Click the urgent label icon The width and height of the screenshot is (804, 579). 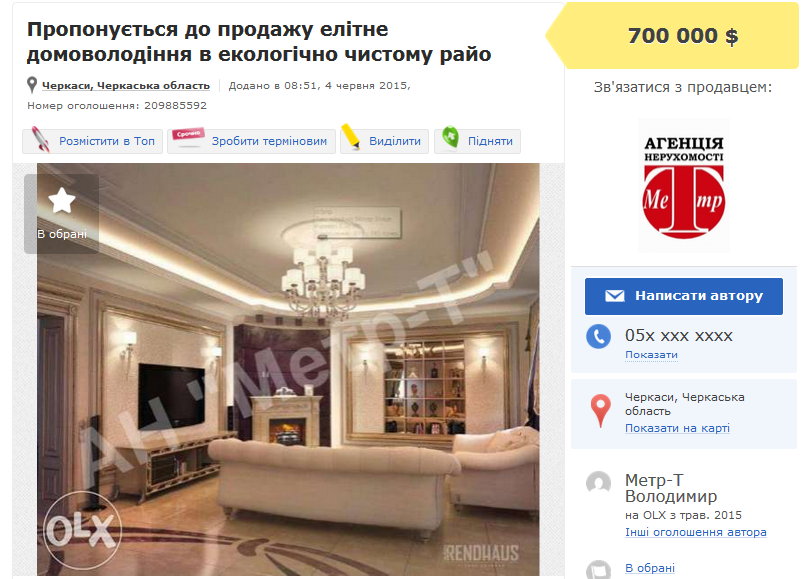click(x=188, y=136)
